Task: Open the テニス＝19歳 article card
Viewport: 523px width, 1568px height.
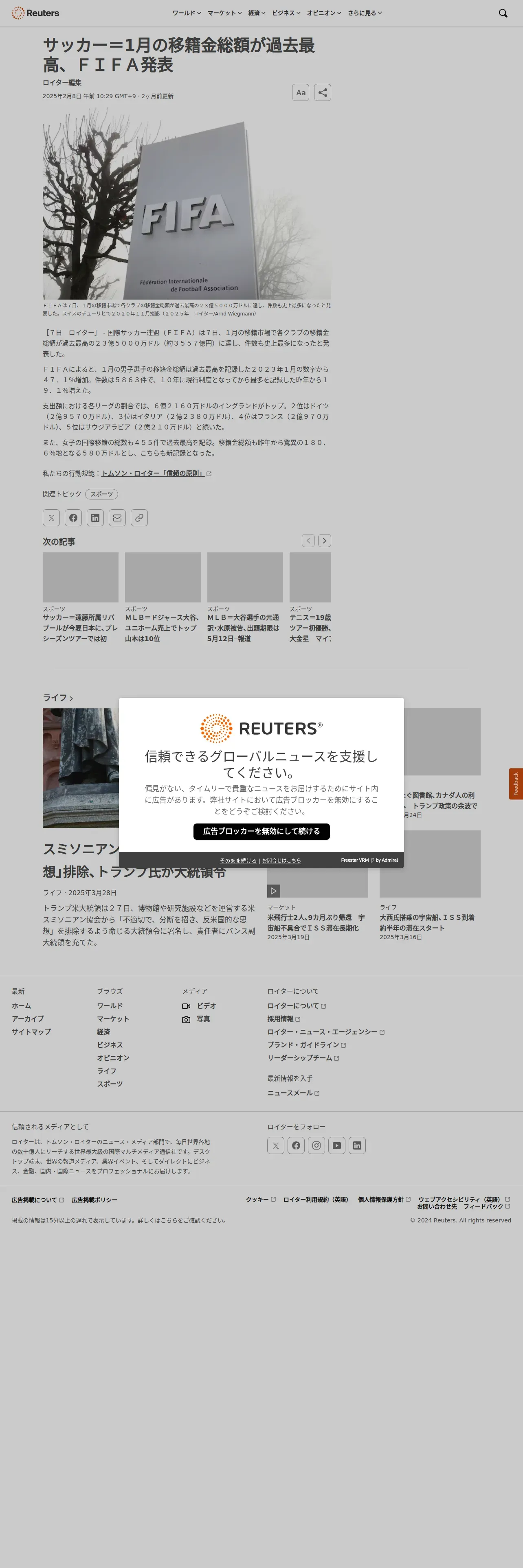Action: click(310, 598)
